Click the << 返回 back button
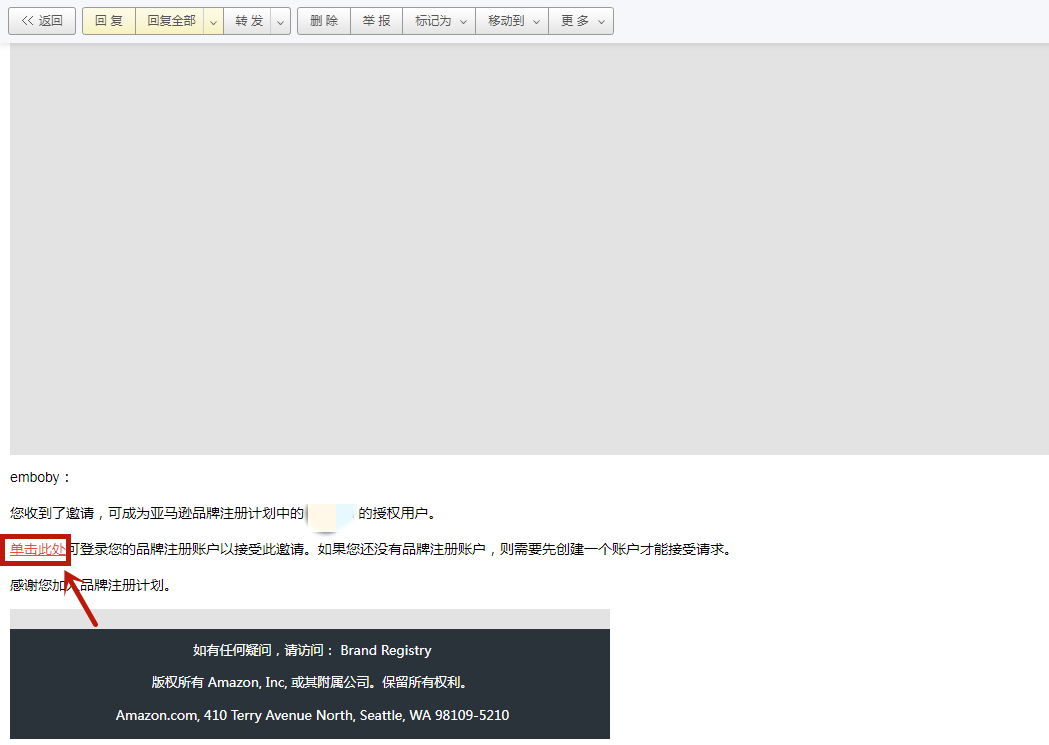The height and width of the screenshot is (745, 1049). click(x=41, y=20)
